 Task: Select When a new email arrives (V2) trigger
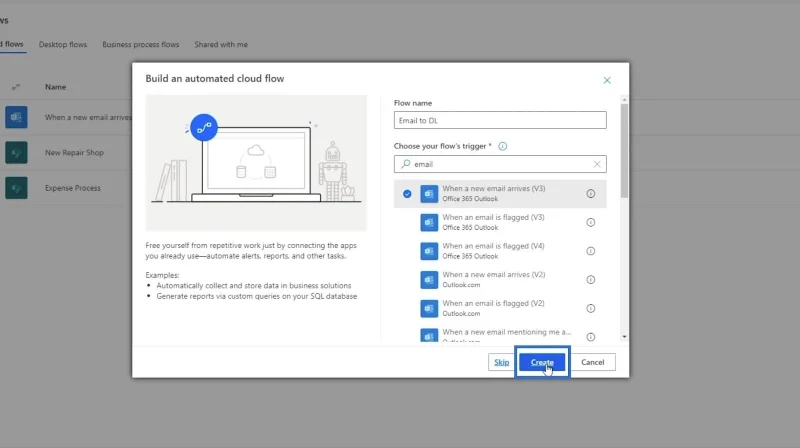pyautogui.click(x=500, y=280)
